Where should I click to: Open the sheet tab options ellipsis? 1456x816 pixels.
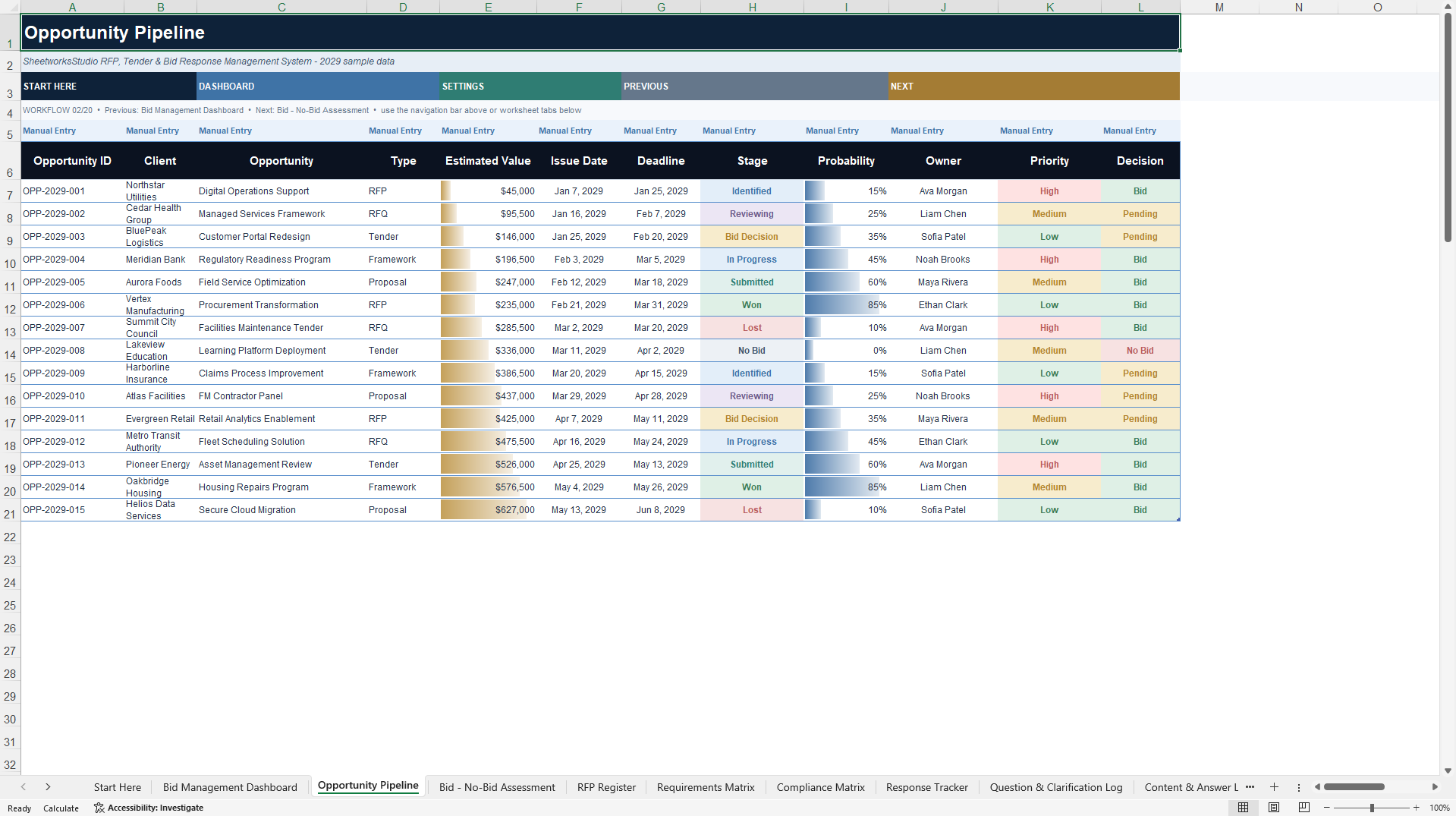tap(1299, 787)
